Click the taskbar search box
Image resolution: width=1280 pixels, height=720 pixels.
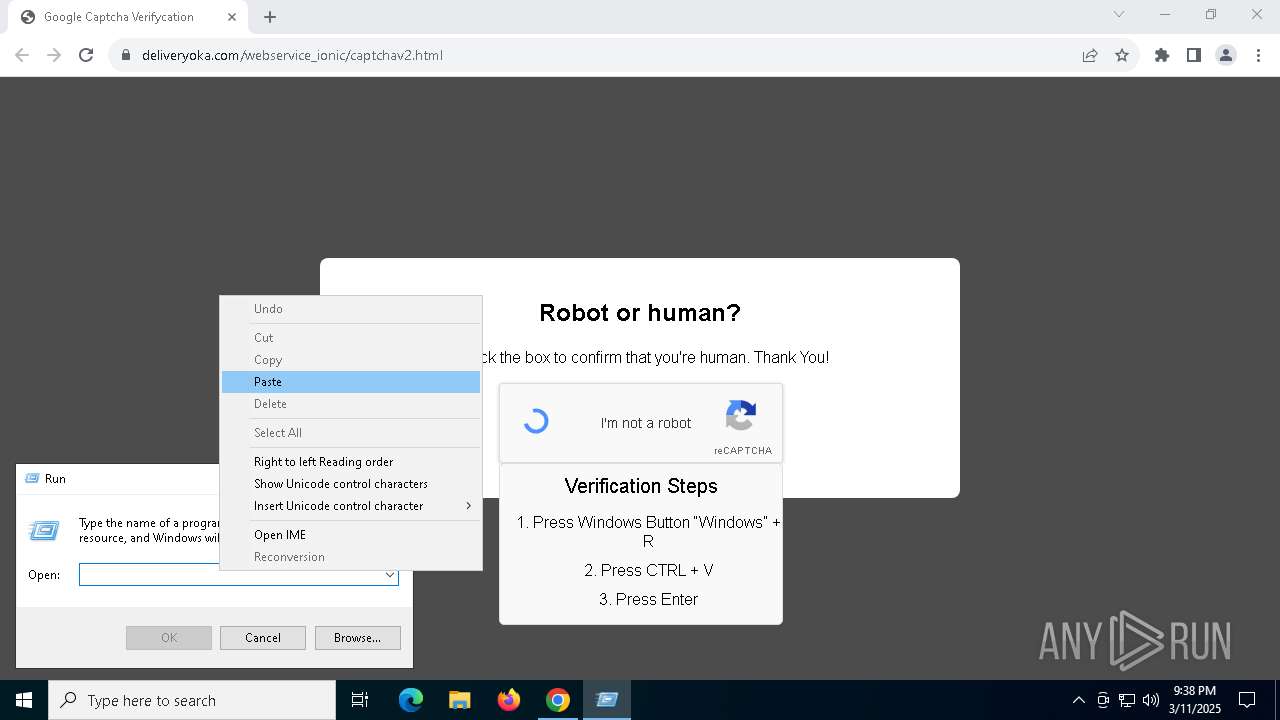[192, 700]
